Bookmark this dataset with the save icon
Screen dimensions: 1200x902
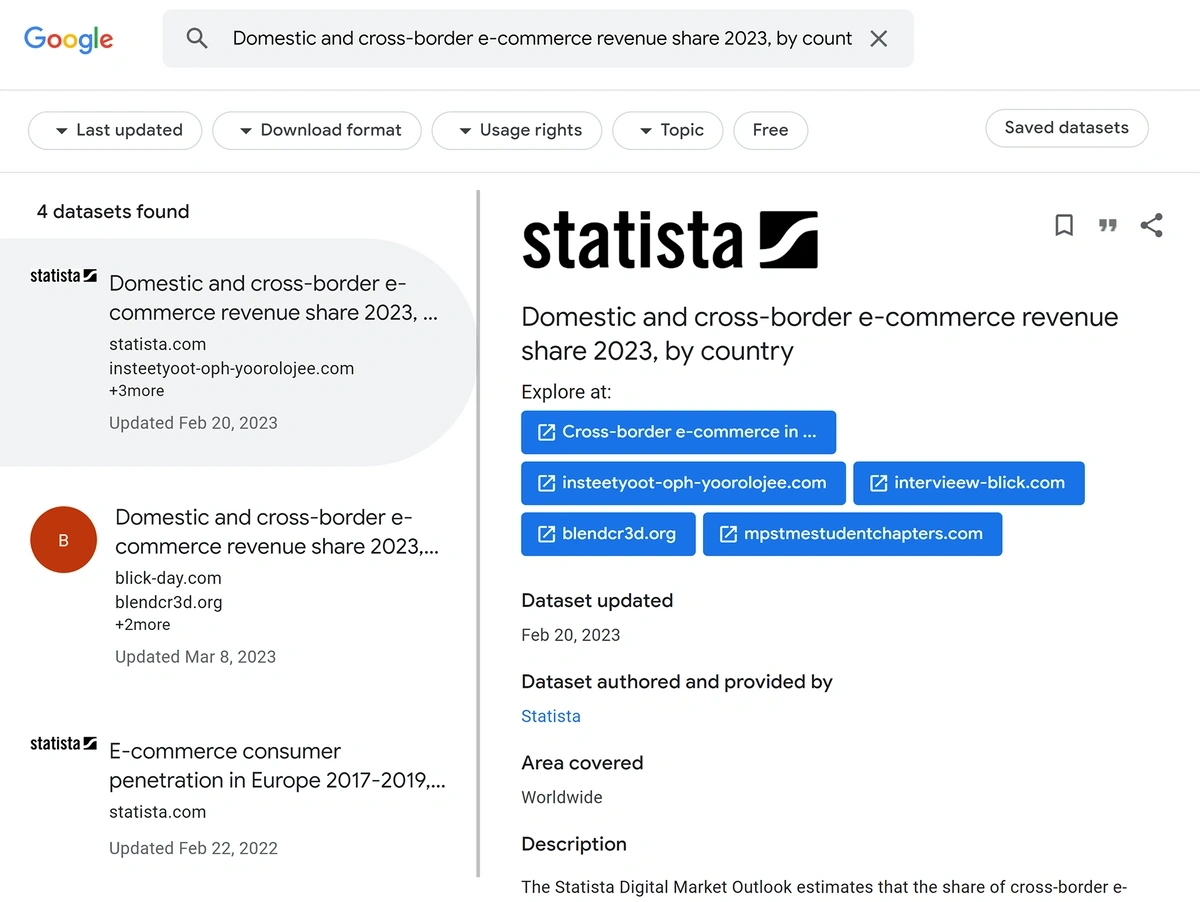[1064, 225]
